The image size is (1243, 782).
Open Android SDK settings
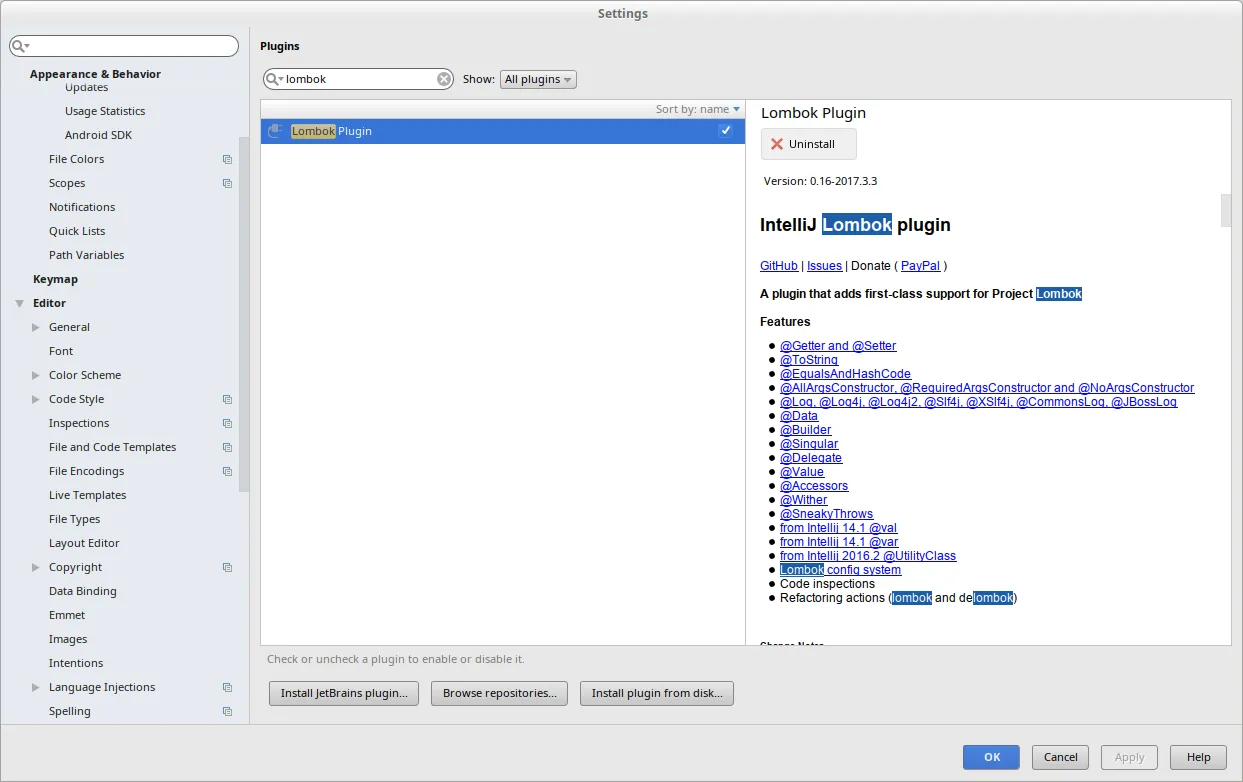pyautogui.click(x=98, y=135)
